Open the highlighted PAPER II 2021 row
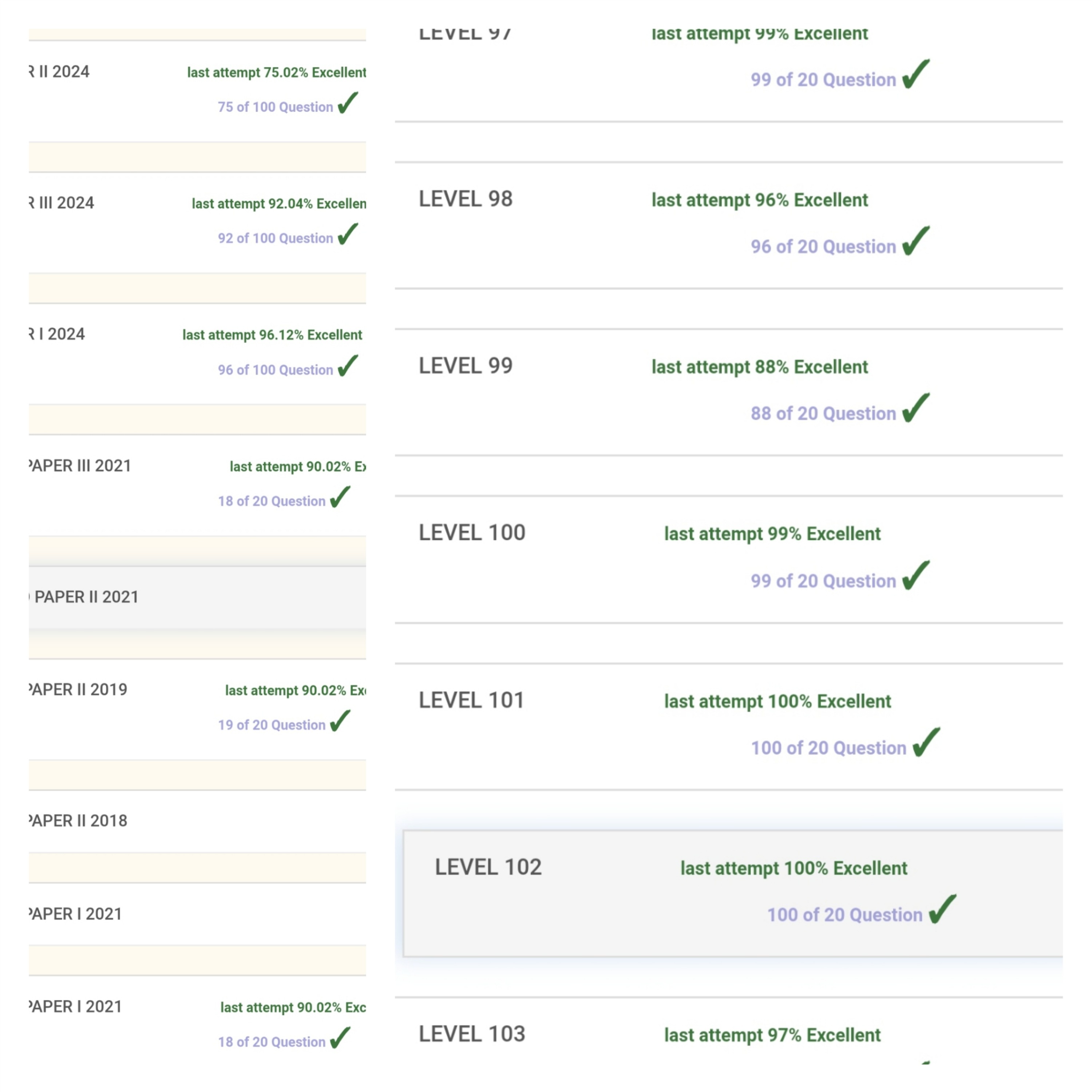 point(86,597)
